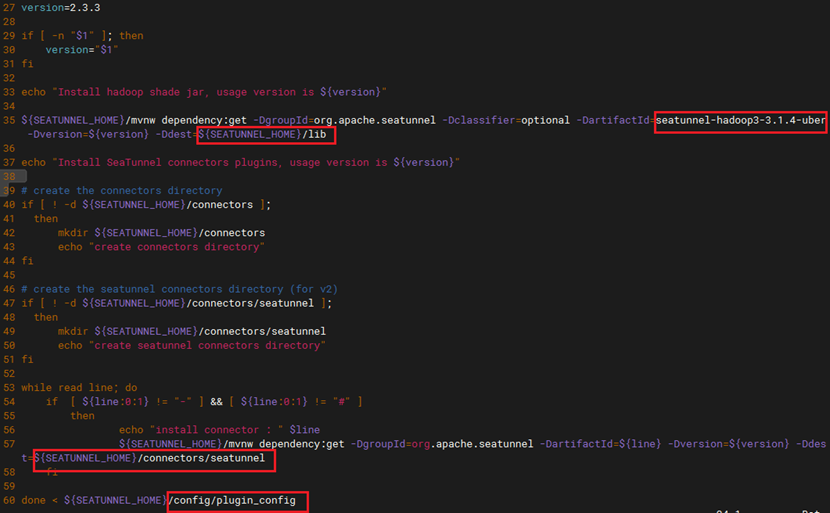The width and height of the screenshot is (830, 513).
Task: Click '/config/plugin_config' on line 60
Action: (x=232, y=500)
